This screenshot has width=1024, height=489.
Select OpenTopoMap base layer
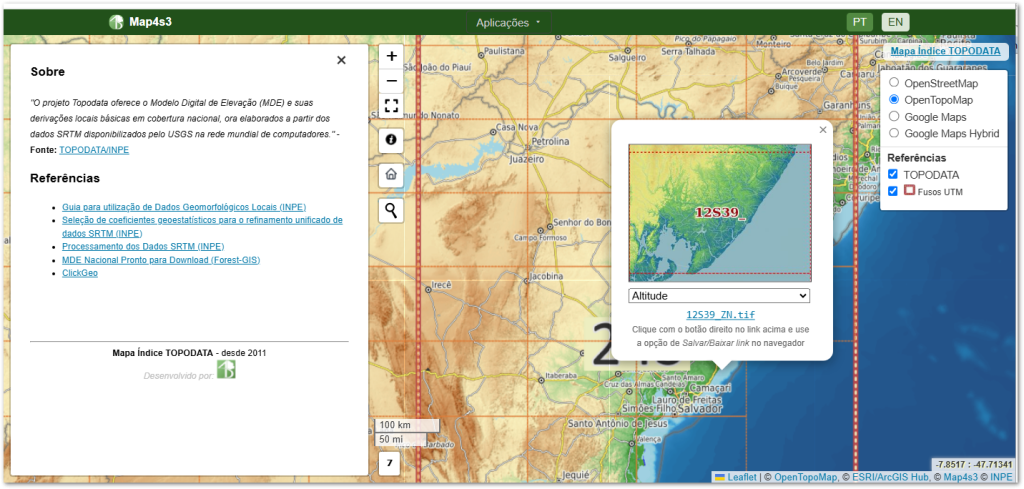(894, 100)
